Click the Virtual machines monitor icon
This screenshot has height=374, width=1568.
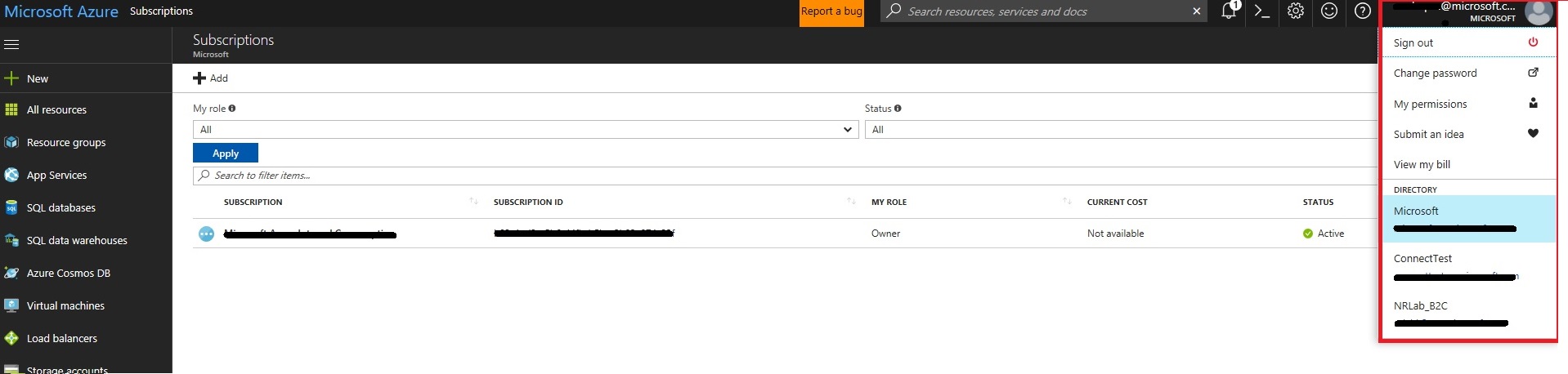click(x=11, y=305)
